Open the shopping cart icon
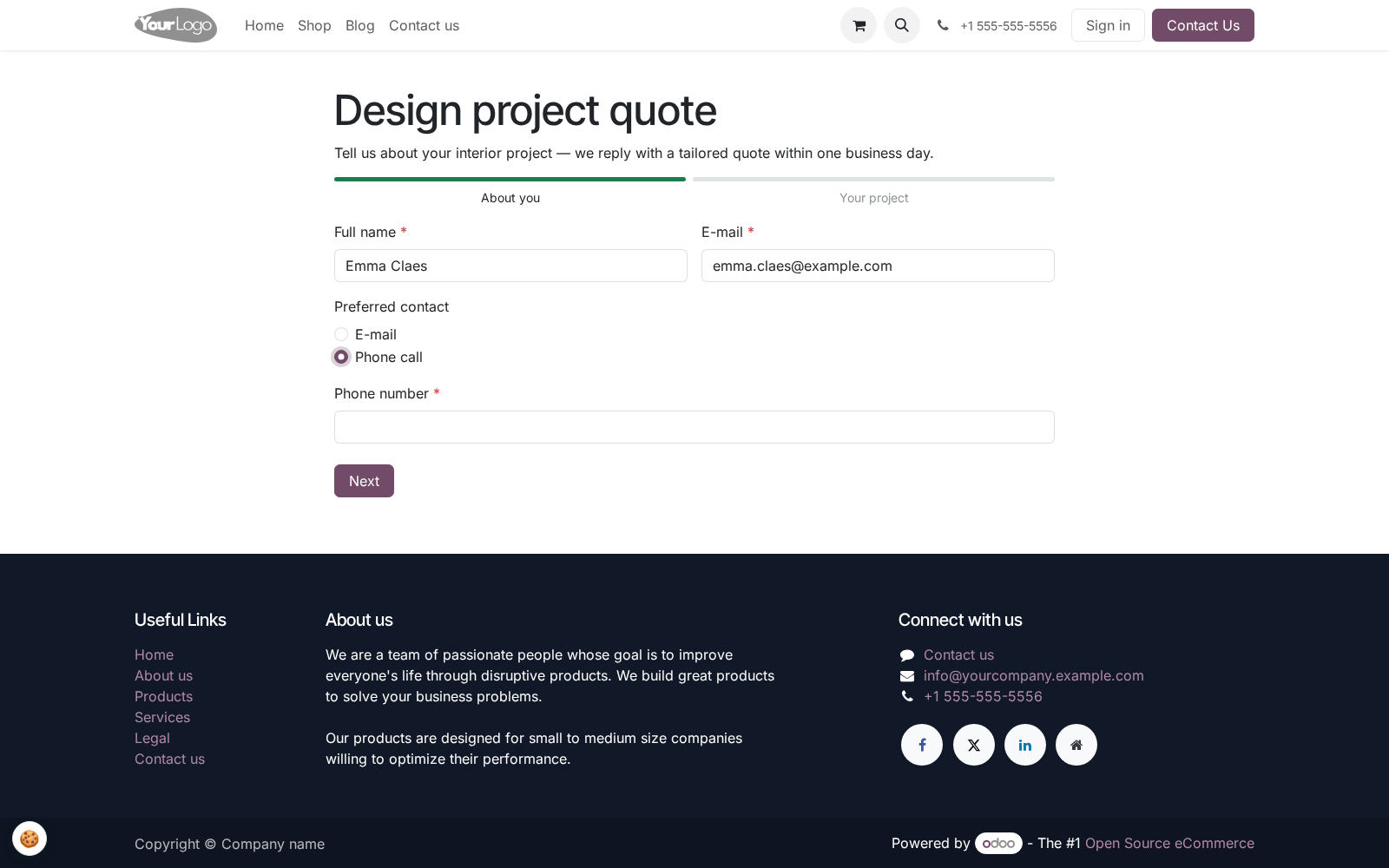The width and height of the screenshot is (1389, 868). [859, 25]
